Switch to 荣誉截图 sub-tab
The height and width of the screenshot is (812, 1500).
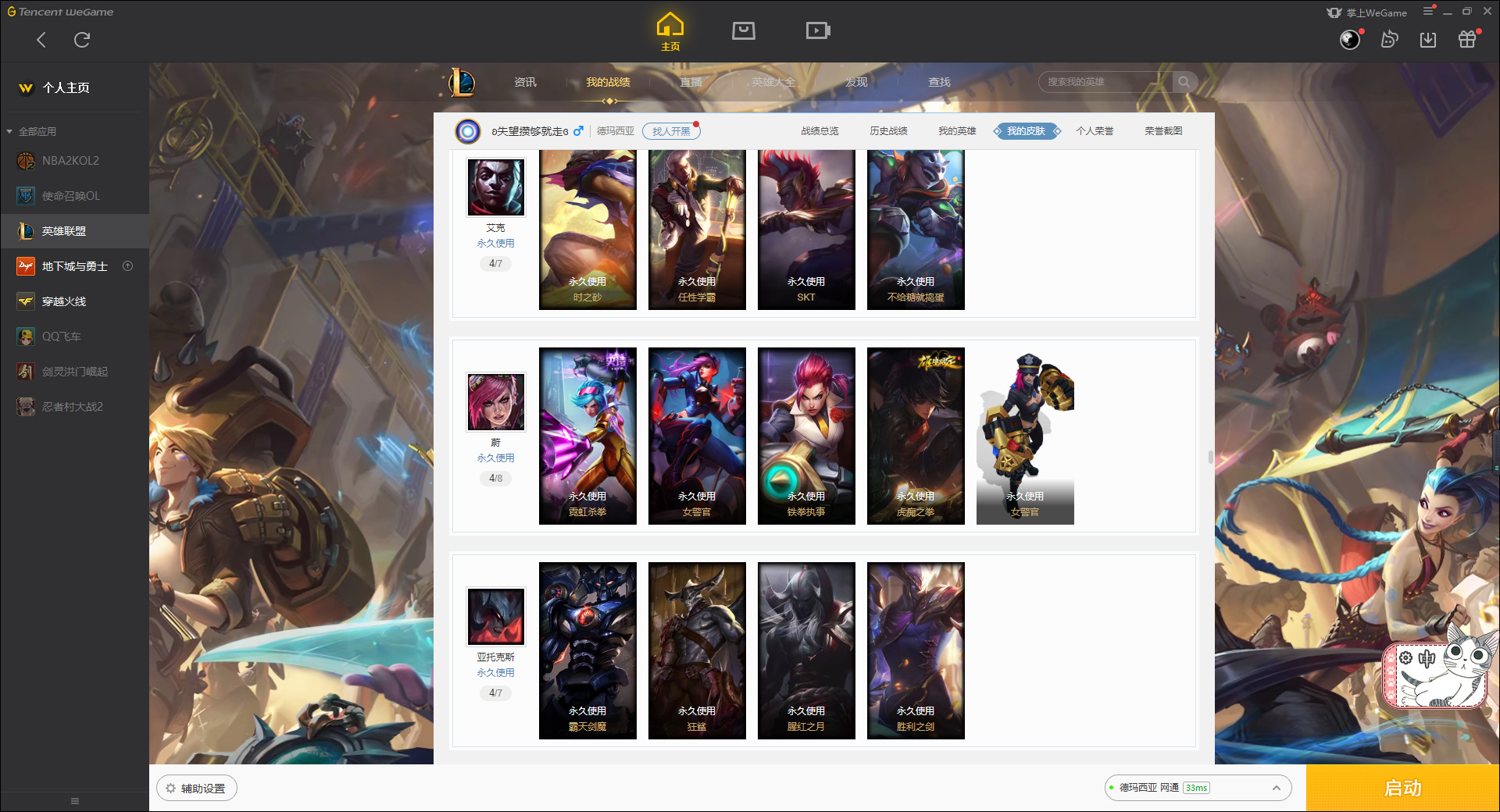1163,131
